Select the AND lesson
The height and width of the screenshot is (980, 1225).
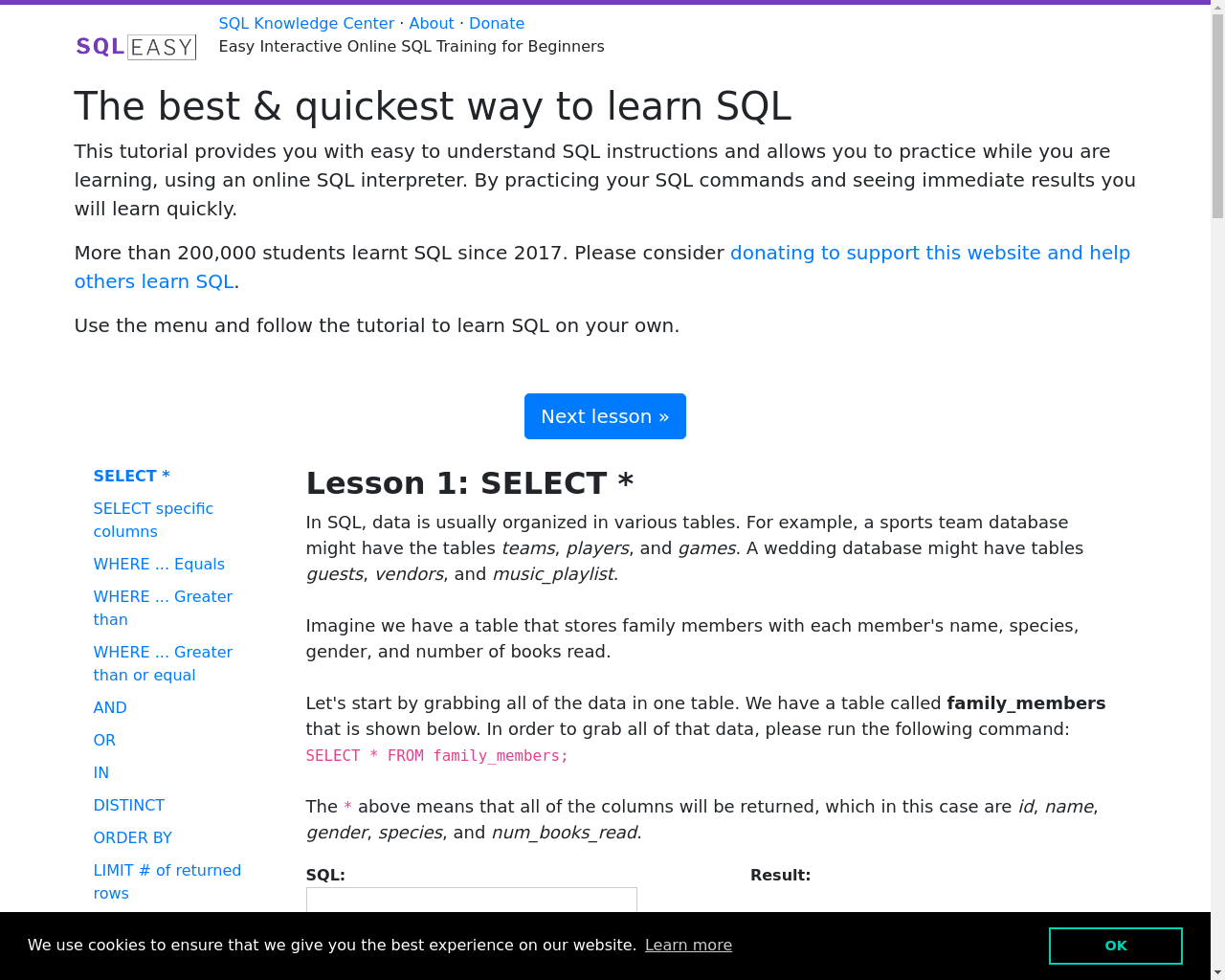pos(110,707)
